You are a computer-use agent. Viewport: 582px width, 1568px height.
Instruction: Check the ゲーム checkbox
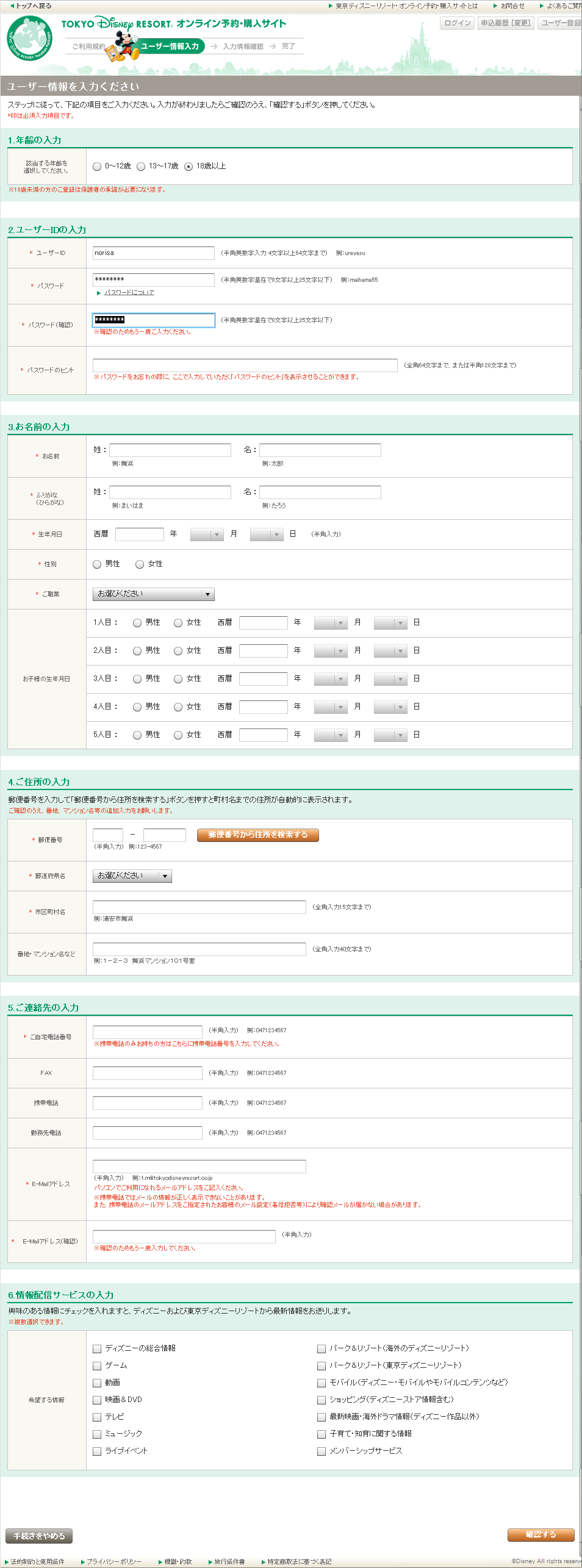tap(97, 1365)
